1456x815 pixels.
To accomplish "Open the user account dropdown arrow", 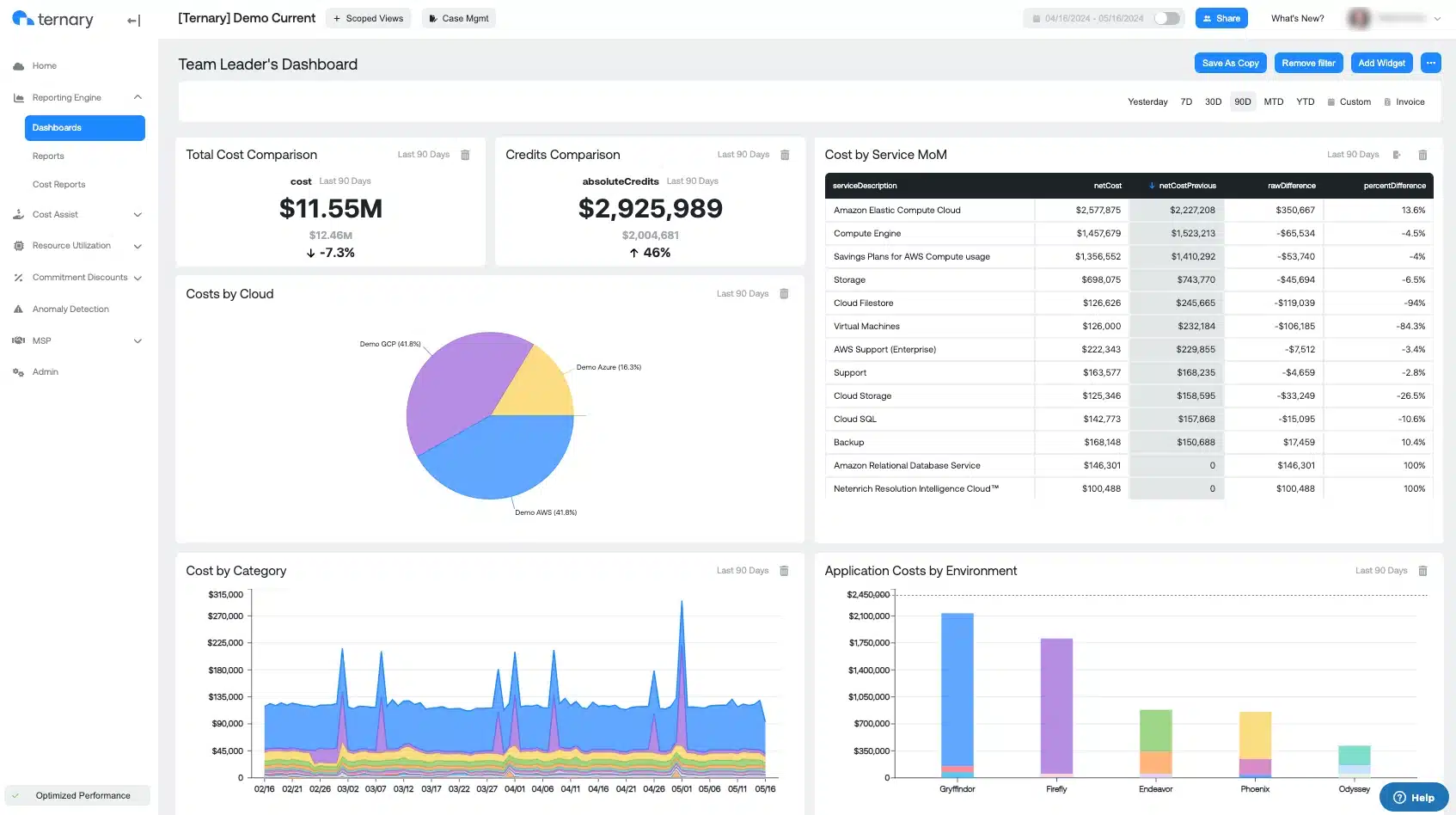I will point(1437,18).
